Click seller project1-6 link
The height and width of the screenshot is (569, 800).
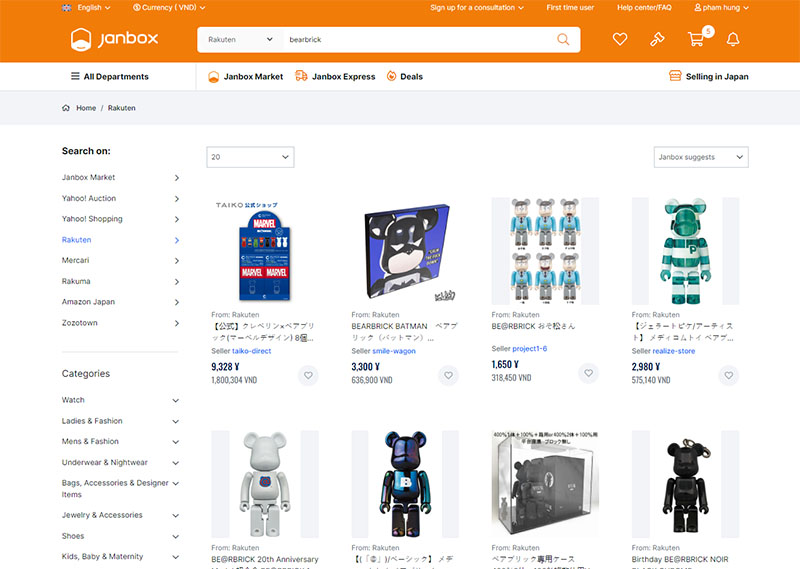530,349
